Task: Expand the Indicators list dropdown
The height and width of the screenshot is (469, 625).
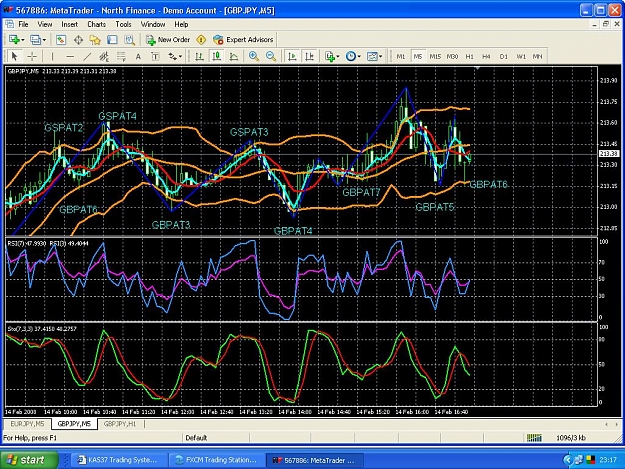Action: tap(338, 57)
